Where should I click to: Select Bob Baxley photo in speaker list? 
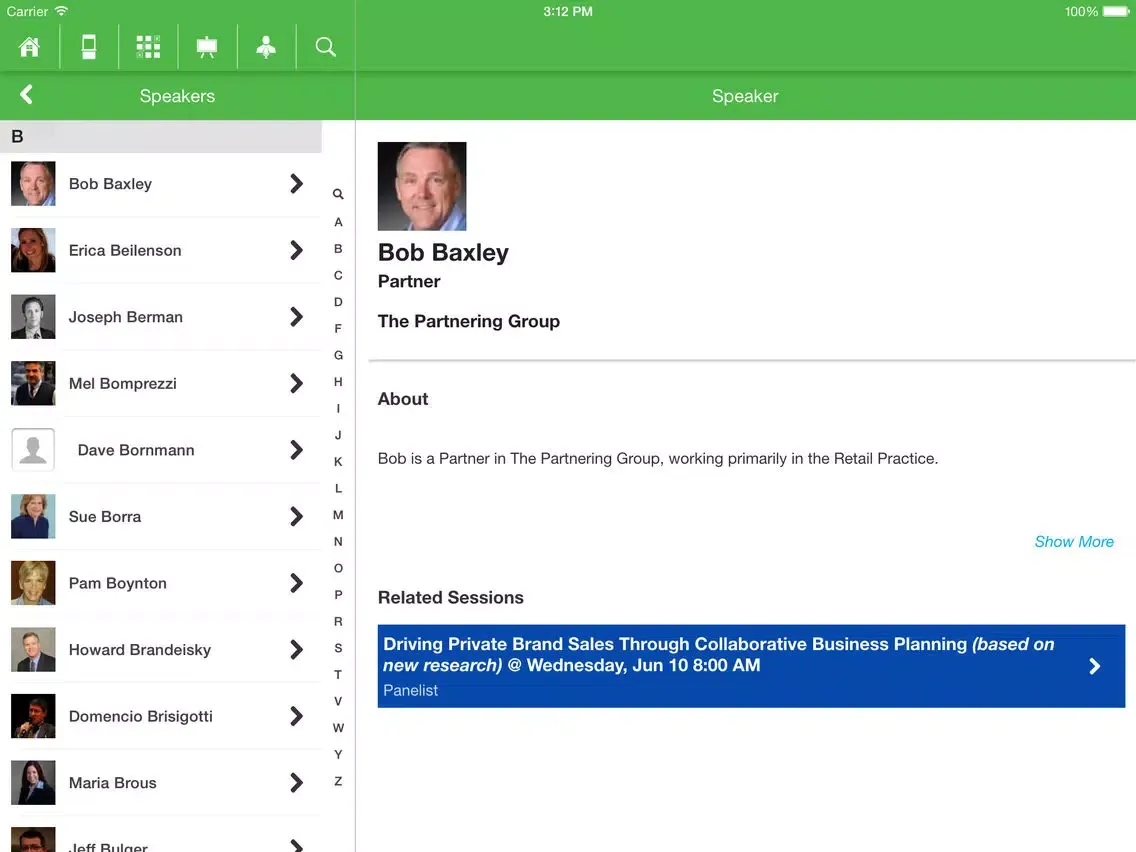[x=33, y=184]
